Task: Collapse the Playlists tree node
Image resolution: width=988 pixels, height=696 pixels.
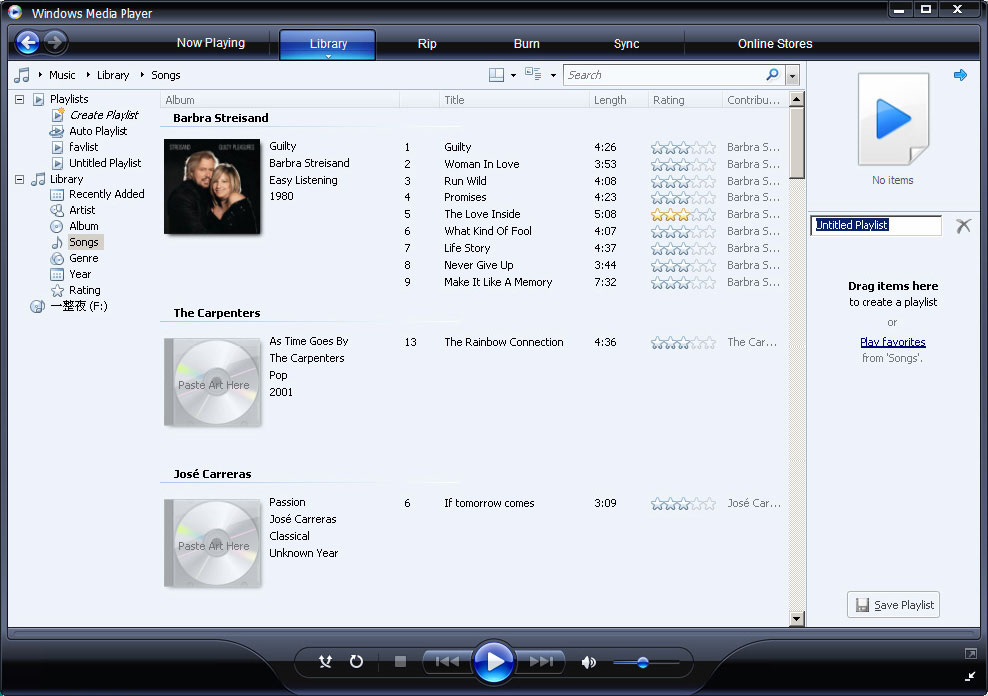Action: click(x=20, y=99)
